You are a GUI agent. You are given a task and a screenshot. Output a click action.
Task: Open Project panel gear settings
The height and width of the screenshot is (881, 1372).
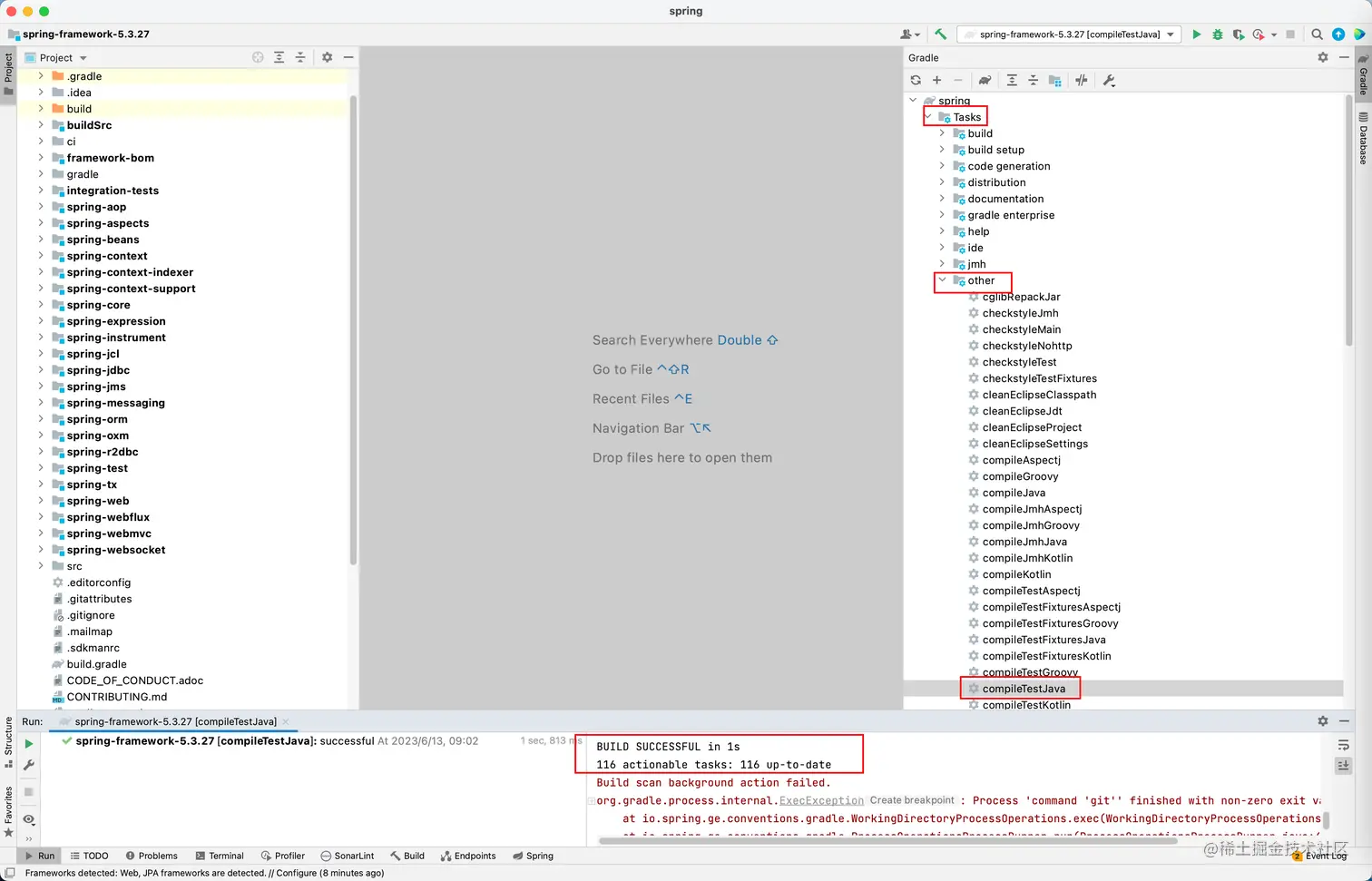click(328, 57)
